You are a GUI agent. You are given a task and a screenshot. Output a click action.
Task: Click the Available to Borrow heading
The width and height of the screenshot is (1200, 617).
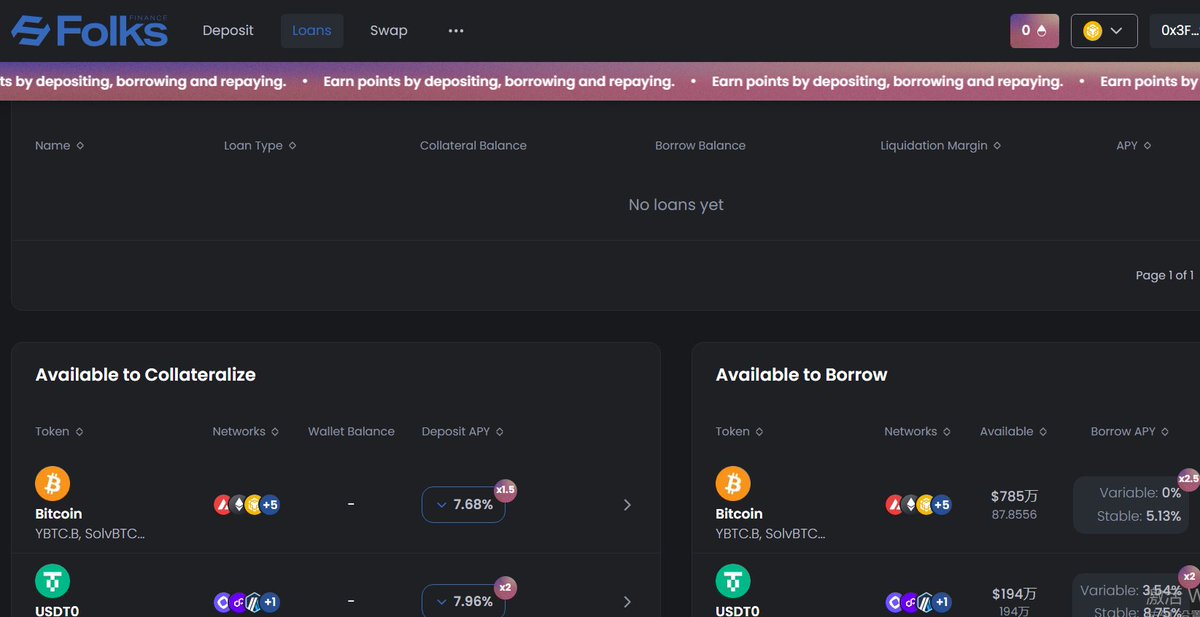click(802, 375)
